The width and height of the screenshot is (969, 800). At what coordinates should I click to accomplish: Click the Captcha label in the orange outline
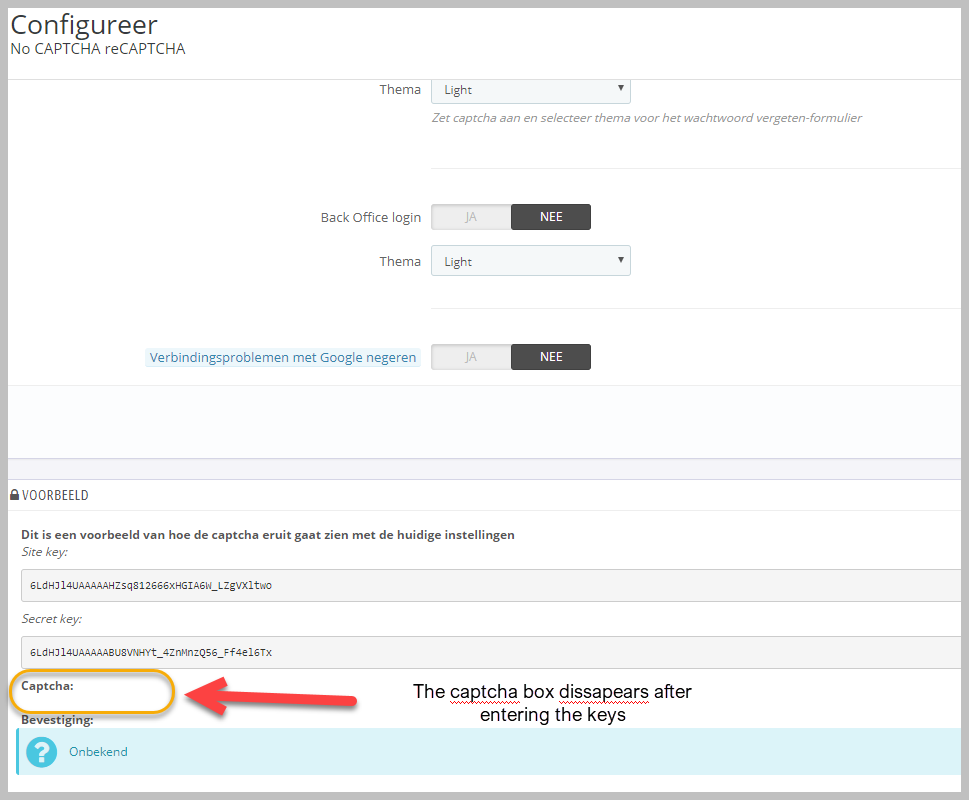click(x=47, y=686)
